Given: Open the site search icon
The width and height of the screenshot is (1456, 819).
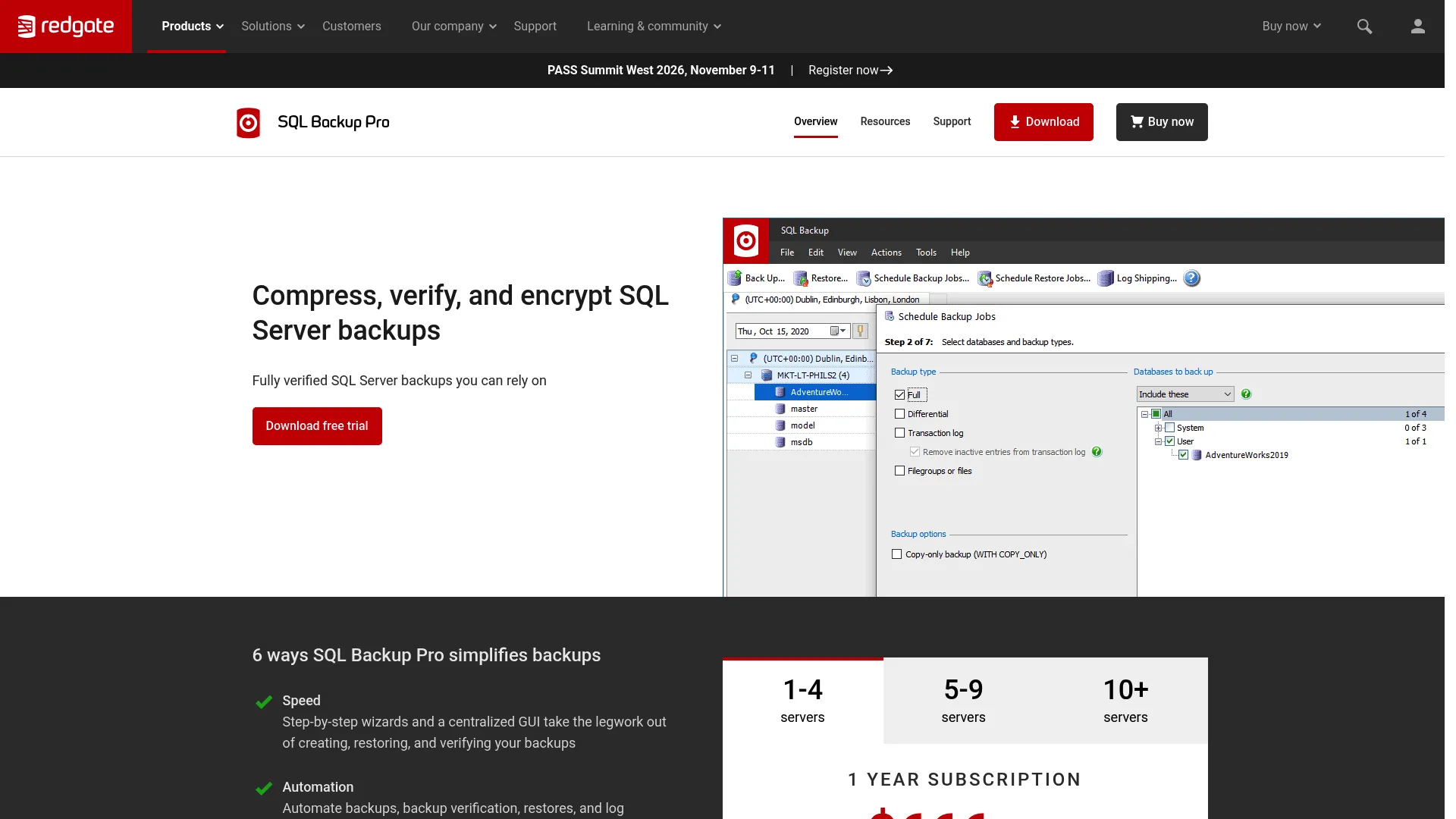Looking at the screenshot, I should click(1364, 27).
